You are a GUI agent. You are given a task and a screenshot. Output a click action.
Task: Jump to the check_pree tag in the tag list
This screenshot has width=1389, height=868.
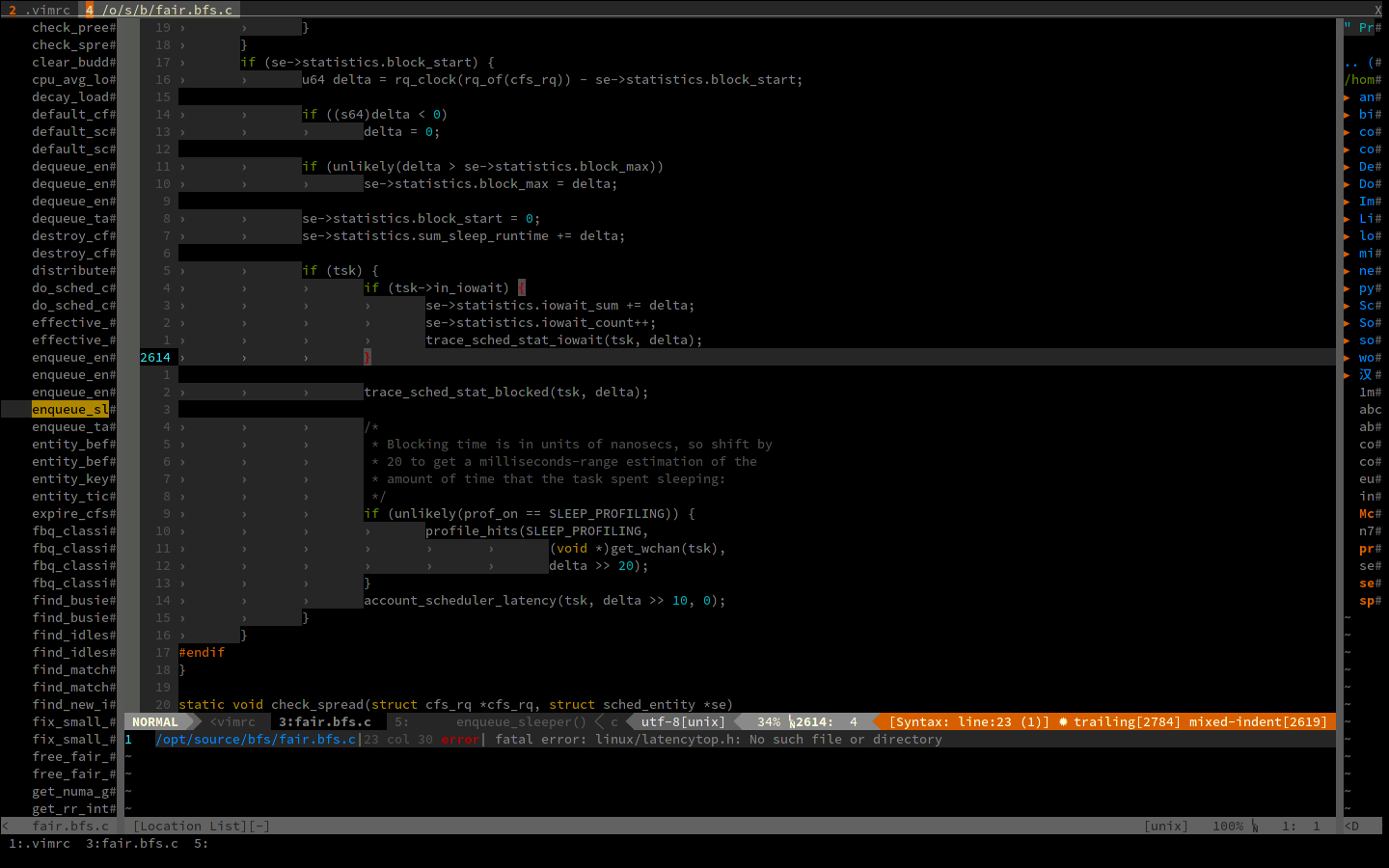click(70, 28)
